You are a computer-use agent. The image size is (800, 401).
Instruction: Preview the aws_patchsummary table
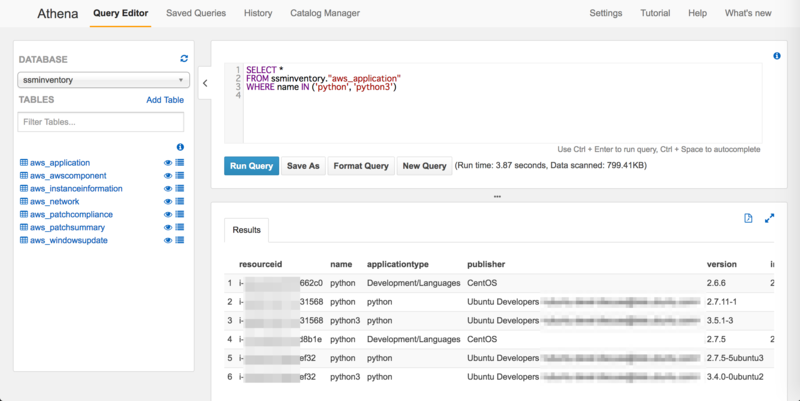[168, 227]
